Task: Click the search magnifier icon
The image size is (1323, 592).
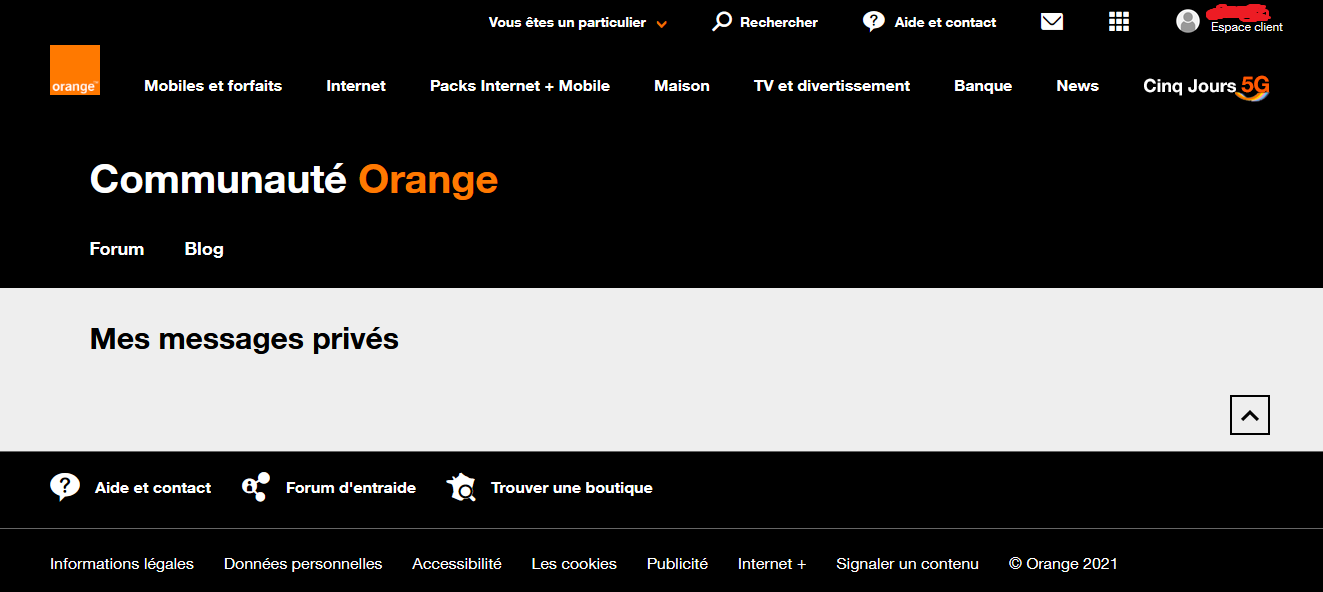Action: coord(721,21)
